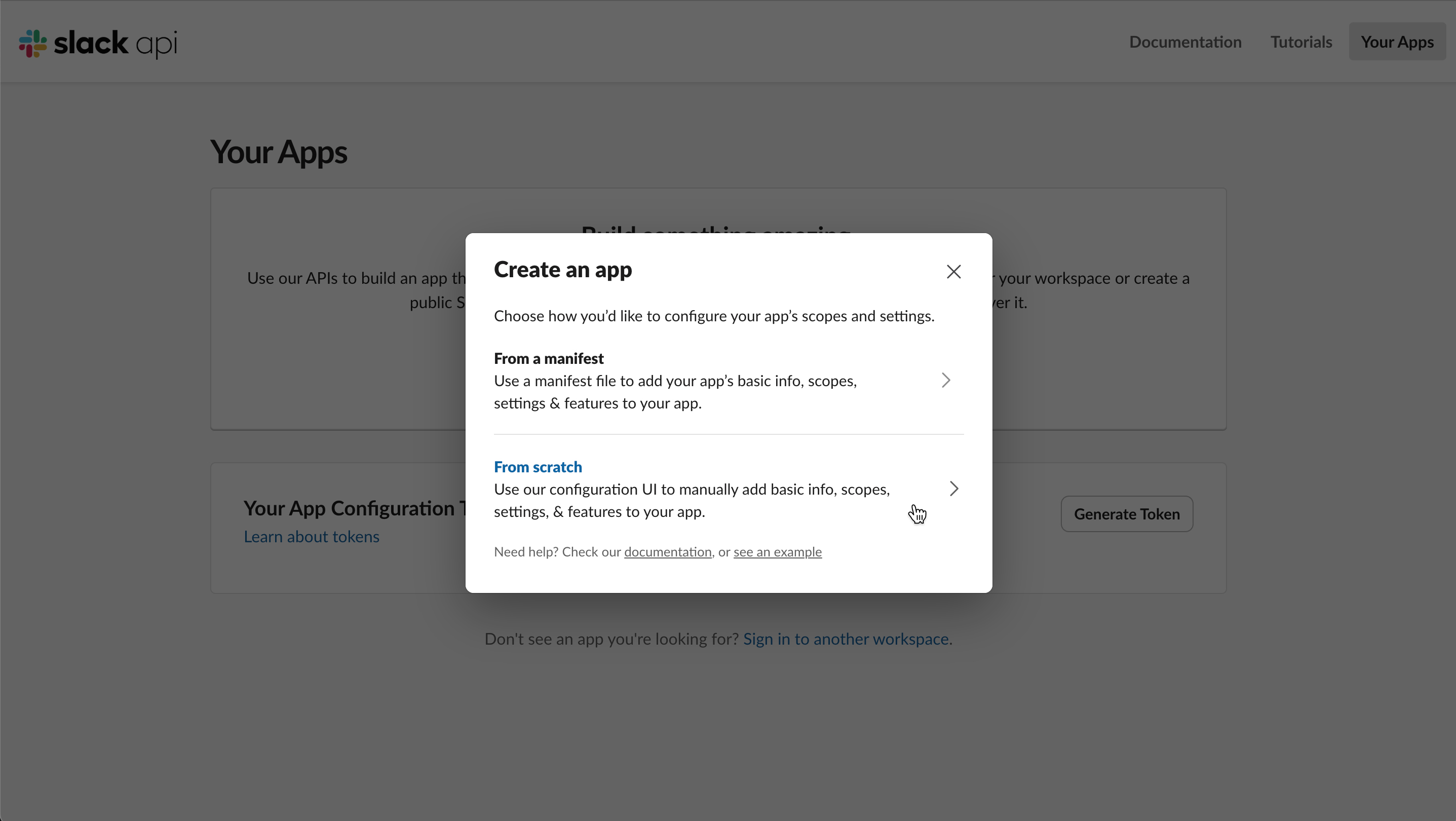Close the Create an app dialog

953,272
